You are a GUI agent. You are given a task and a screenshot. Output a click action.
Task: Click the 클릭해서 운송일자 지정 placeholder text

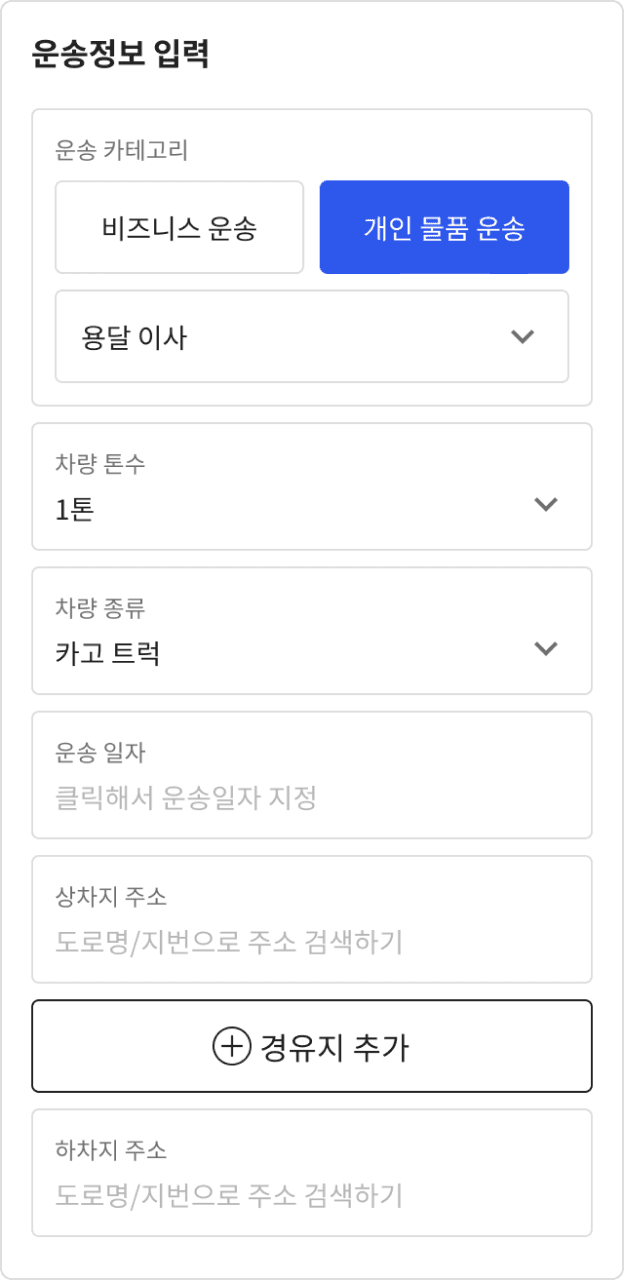pyautogui.click(x=186, y=799)
